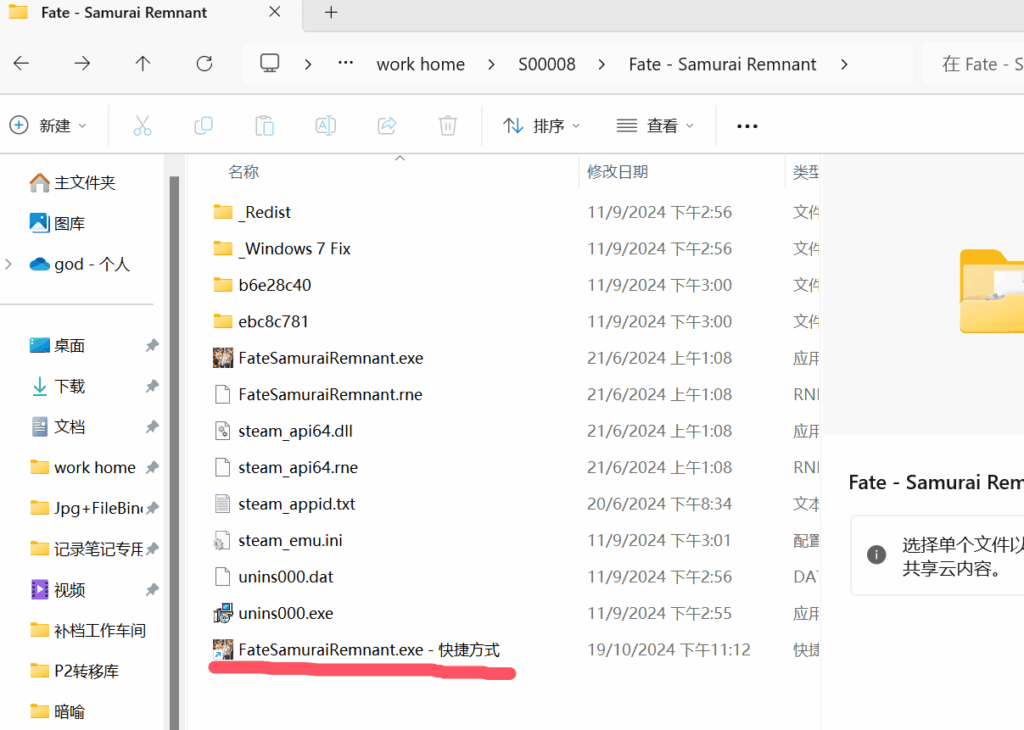Open a new tab with plus button
Viewport: 1024px width, 730px height.
(331, 13)
